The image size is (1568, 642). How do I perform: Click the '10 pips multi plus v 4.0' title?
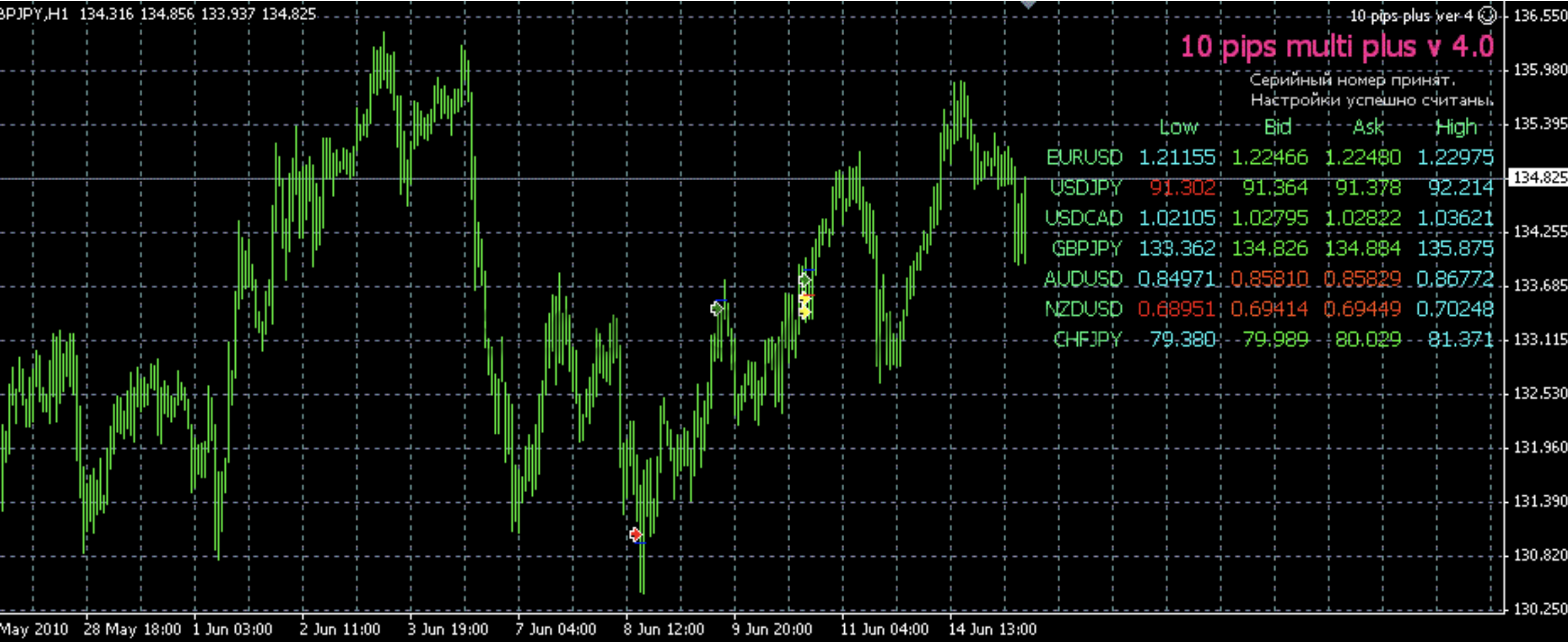coord(1338,47)
